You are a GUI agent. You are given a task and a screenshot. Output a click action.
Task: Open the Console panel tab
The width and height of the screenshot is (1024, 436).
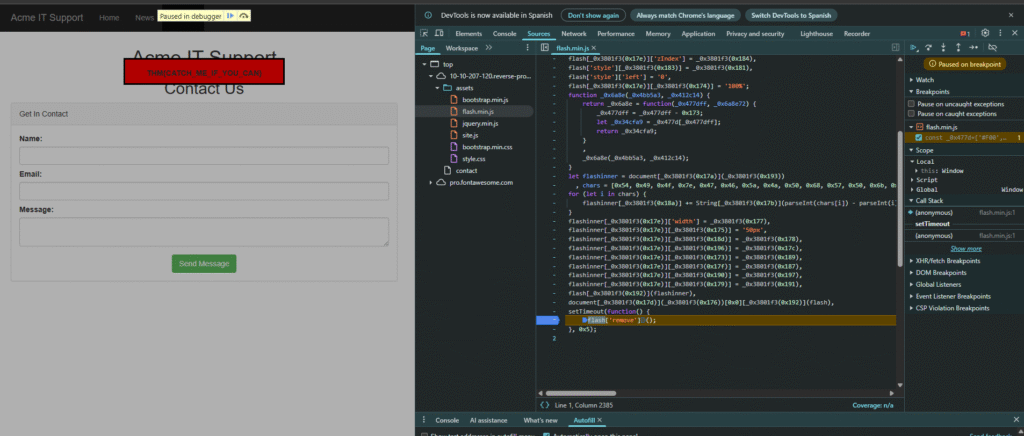(505, 33)
